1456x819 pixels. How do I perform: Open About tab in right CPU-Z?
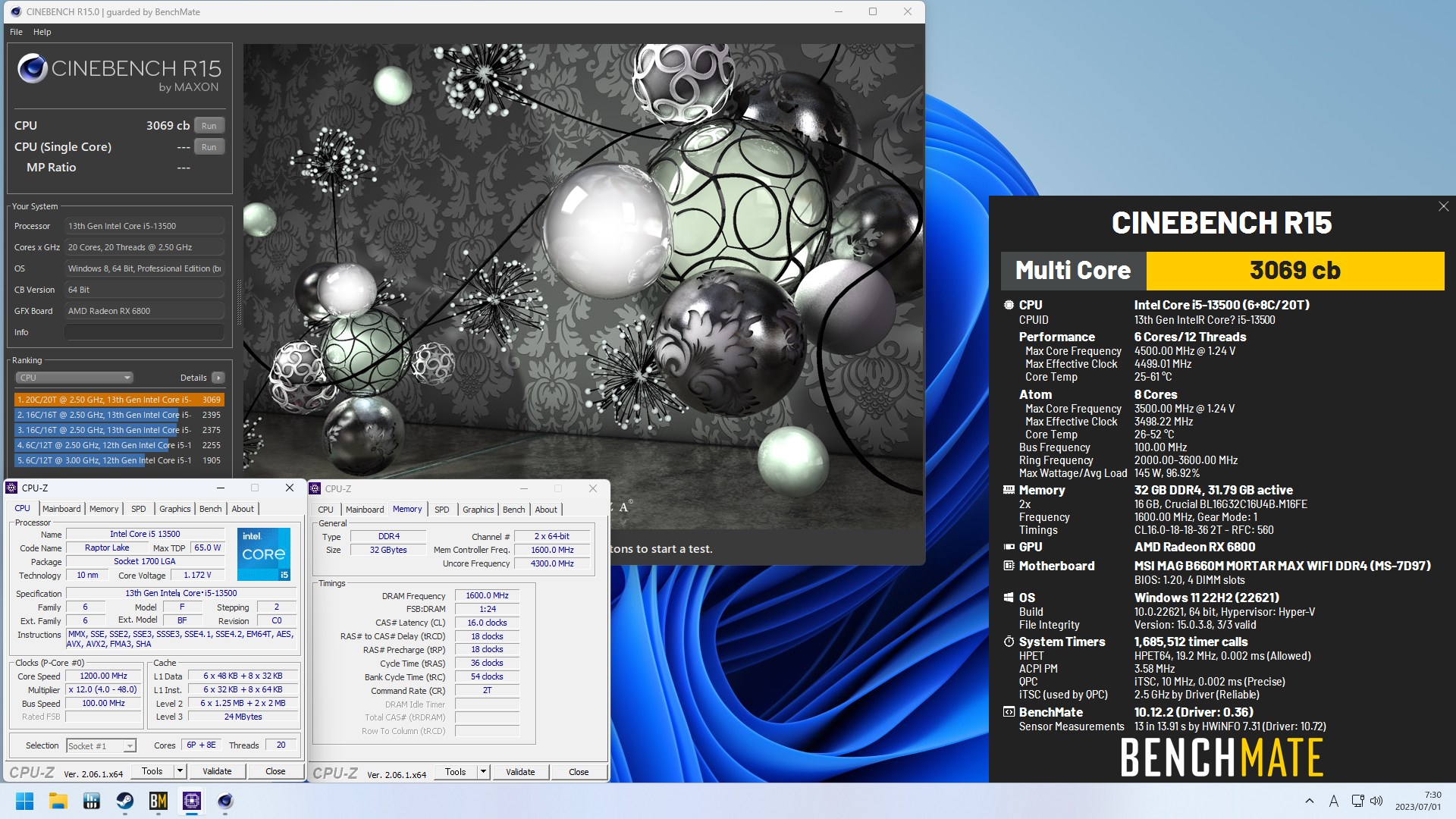click(x=546, y=510)
